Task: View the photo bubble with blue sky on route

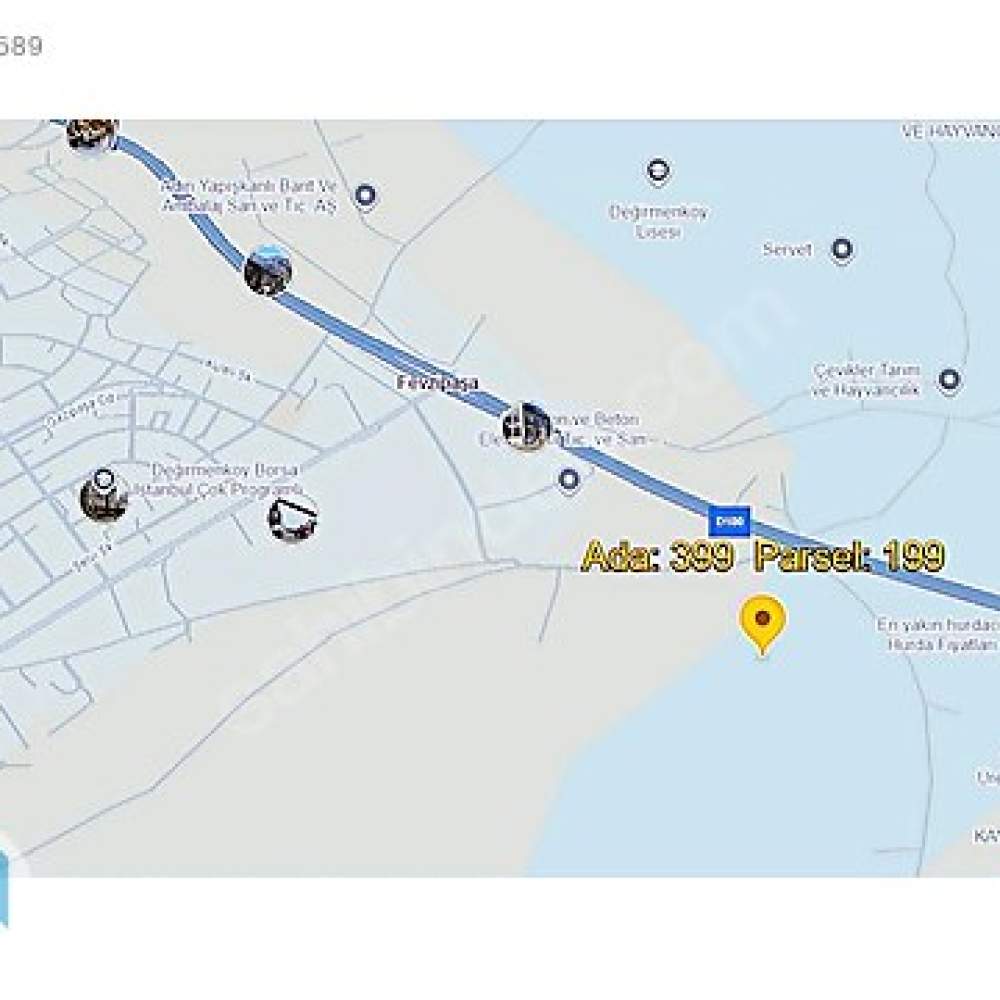Action: pos(268,271)
